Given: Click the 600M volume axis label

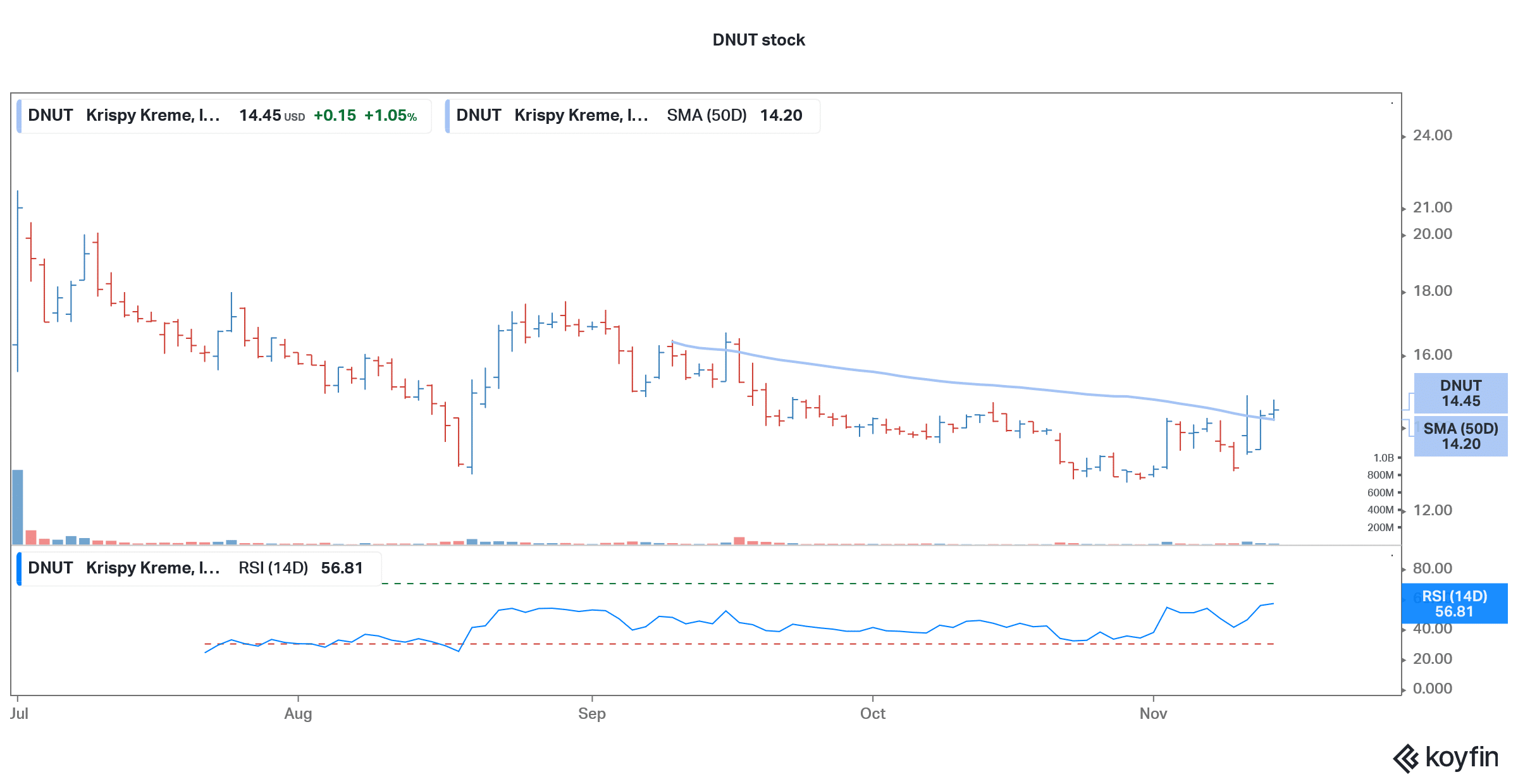Looking at the screenshot, I should point(1380,493).
